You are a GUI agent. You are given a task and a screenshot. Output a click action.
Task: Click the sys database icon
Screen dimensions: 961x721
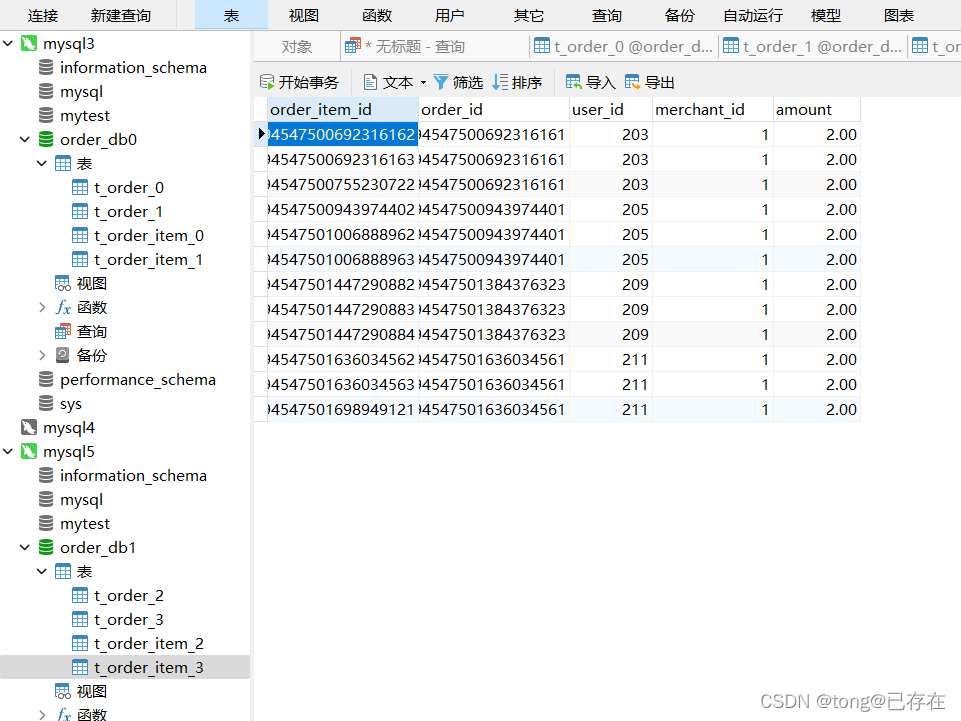[46, 403]
